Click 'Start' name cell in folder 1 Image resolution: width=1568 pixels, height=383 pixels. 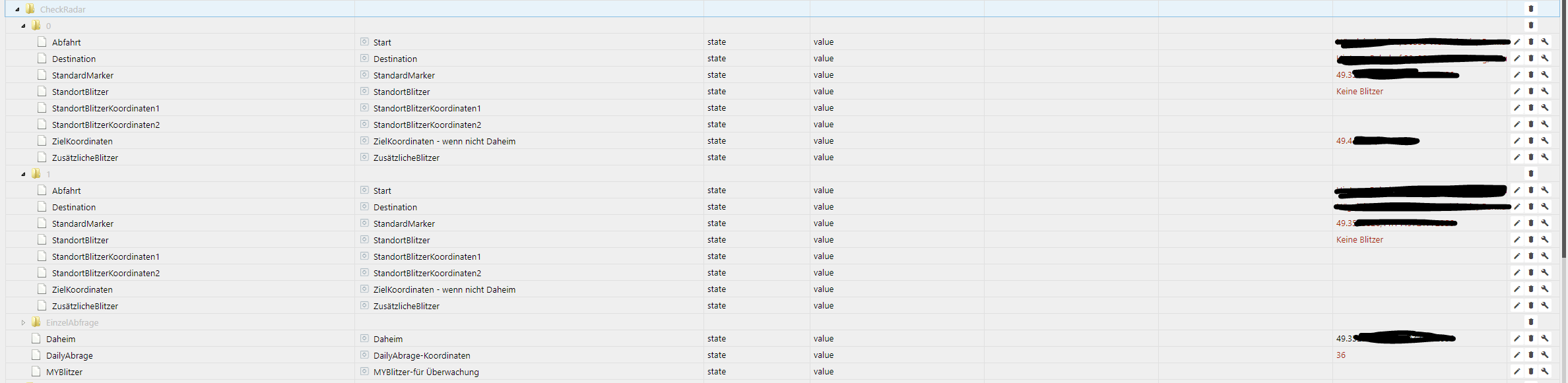click(382, 191)
